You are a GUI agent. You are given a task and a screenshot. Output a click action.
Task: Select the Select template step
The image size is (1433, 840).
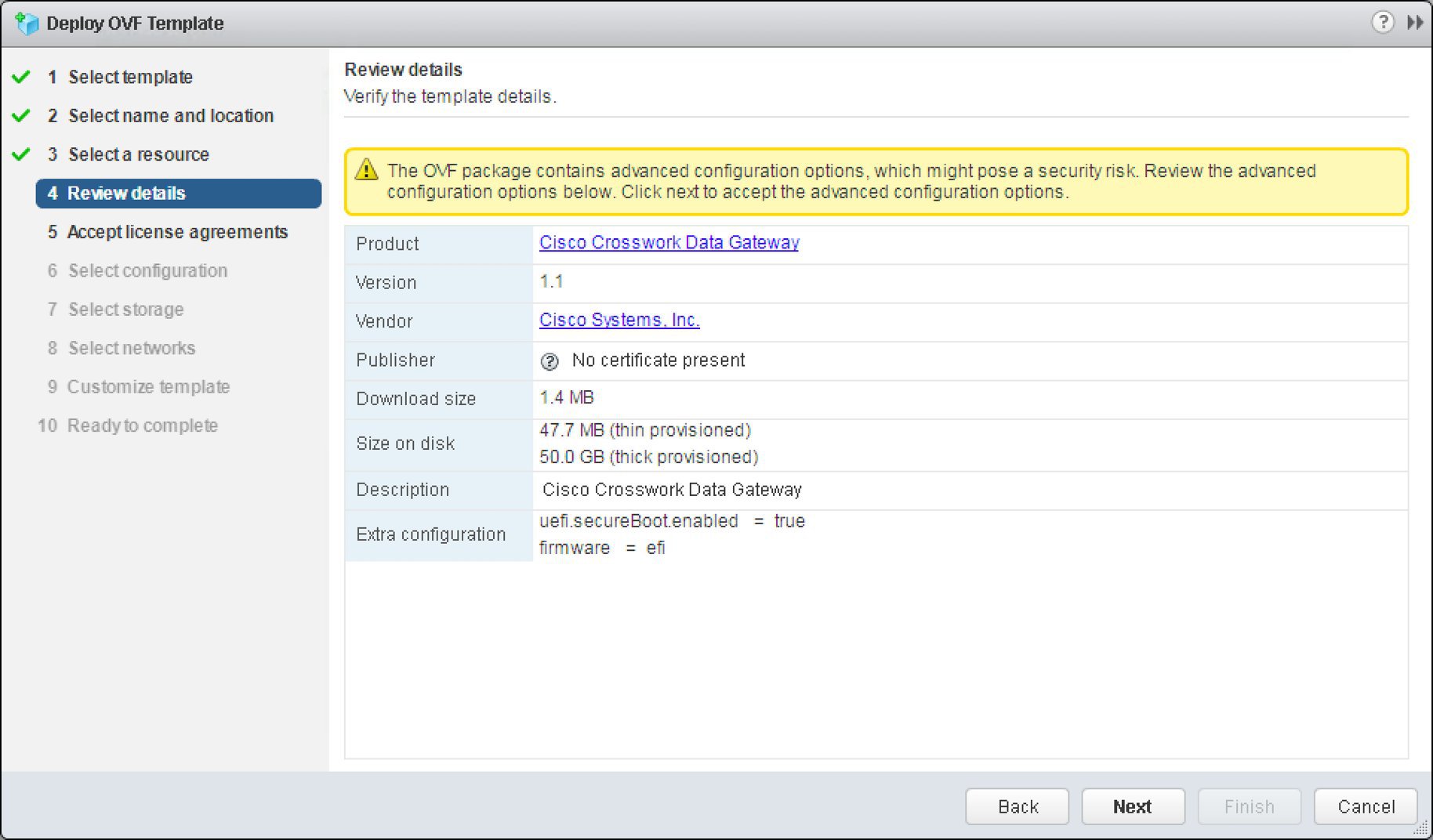pos(129,77)
